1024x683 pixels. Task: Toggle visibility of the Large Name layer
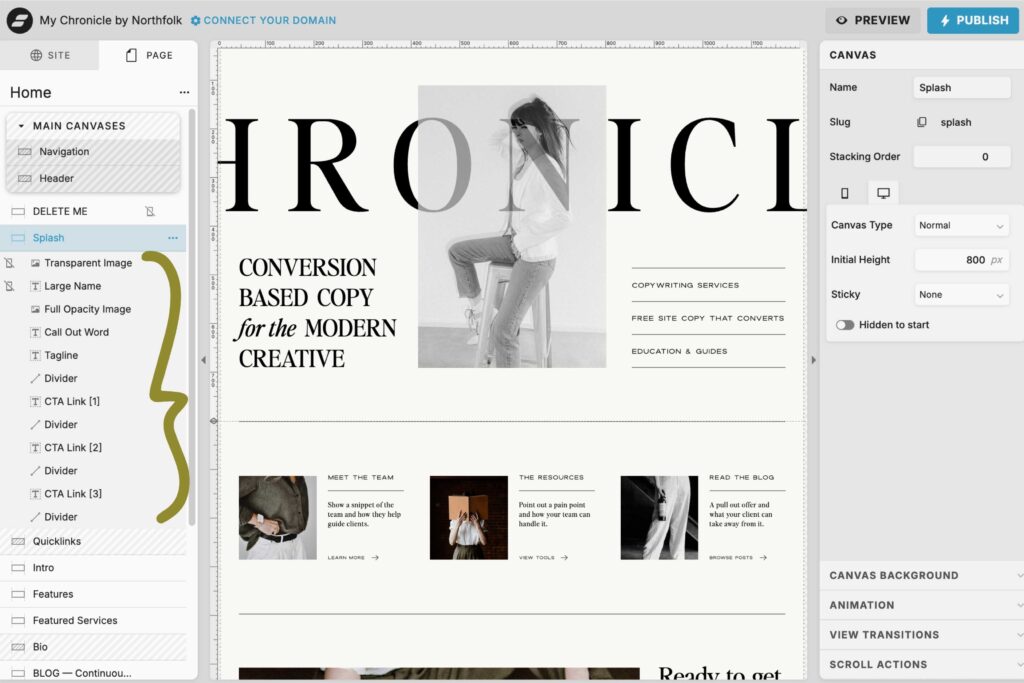pyautogui.click(x=9, y=286)
